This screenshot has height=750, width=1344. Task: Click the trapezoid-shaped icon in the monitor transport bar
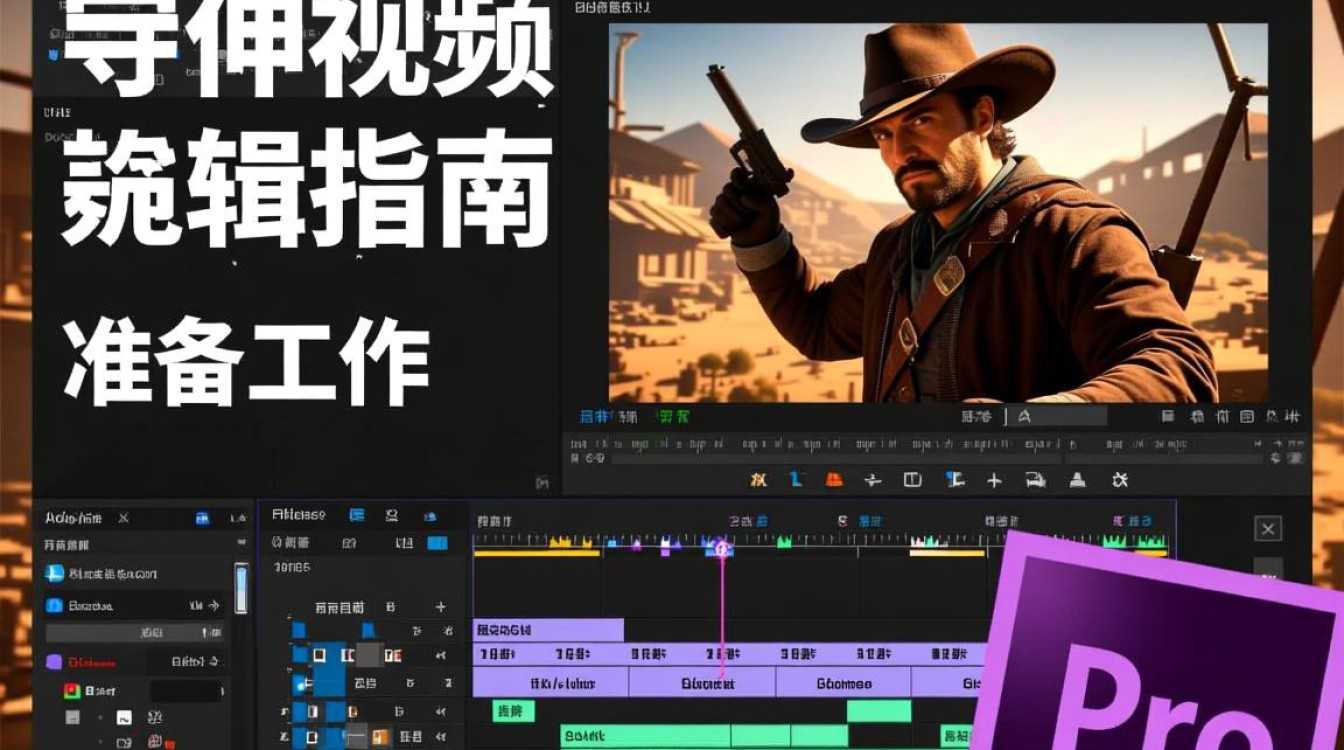tap(1077, 480)
